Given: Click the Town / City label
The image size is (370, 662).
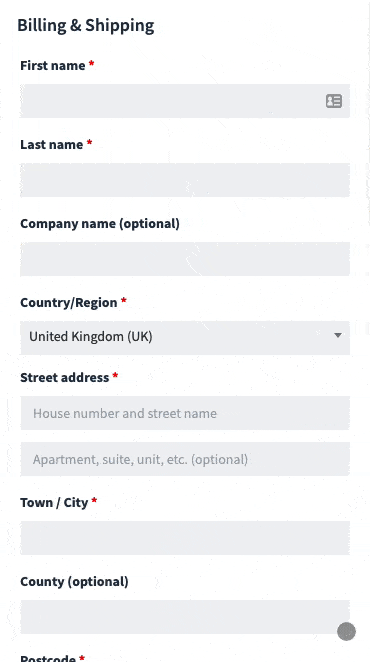Looking at the screenshot, I should coord(54,502).
